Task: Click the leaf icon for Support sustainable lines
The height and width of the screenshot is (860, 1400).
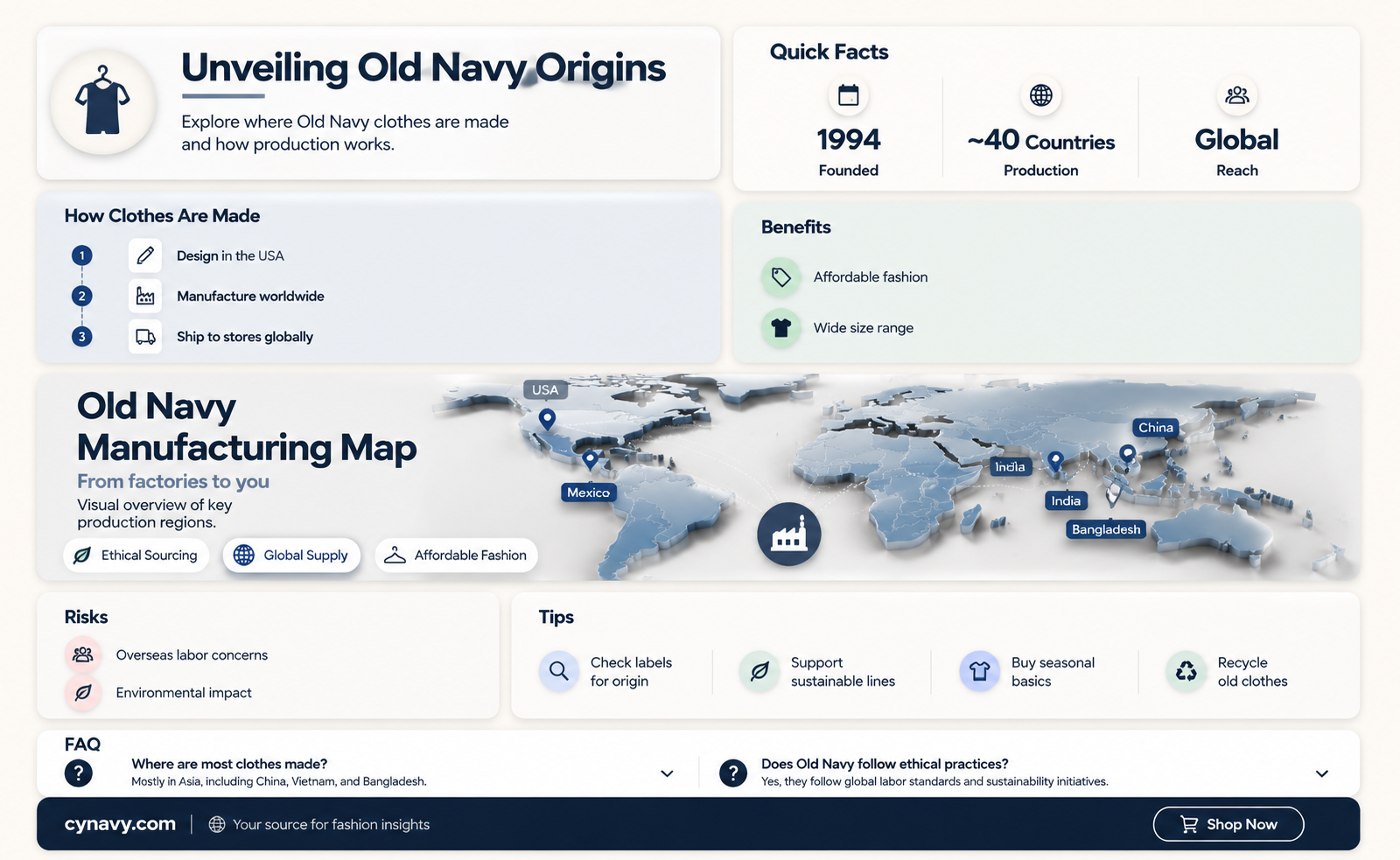Action: (759, 671)
